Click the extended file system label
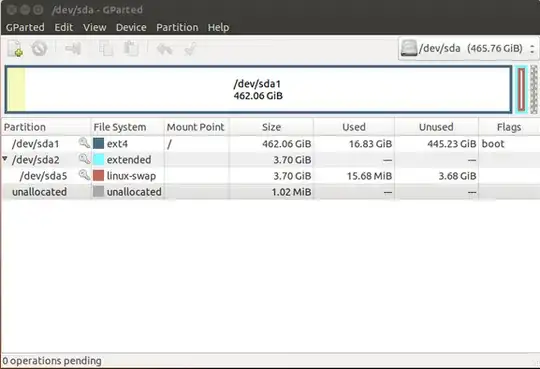 (x=129, y=160)
